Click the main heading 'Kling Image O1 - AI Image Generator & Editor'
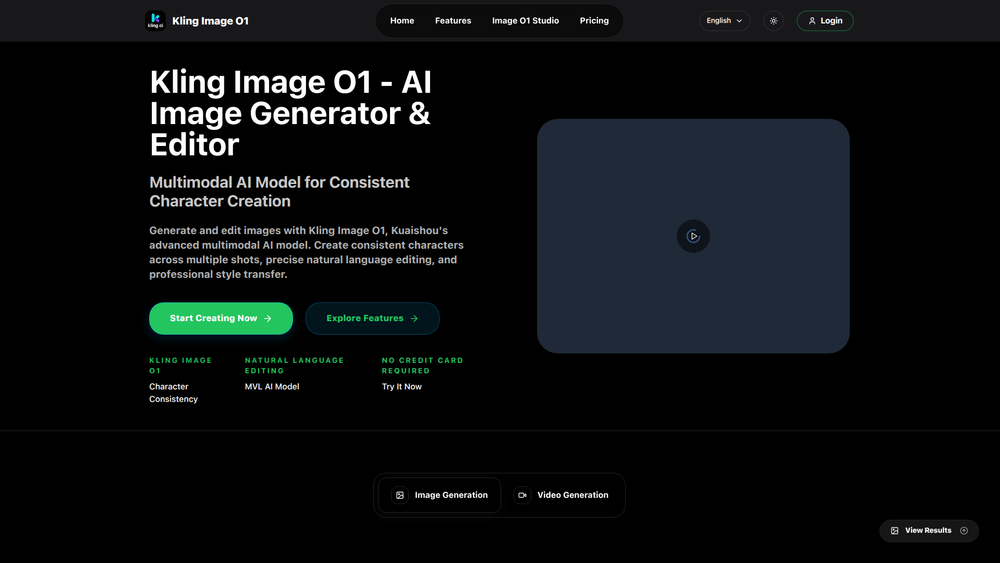 click(291, 113)
